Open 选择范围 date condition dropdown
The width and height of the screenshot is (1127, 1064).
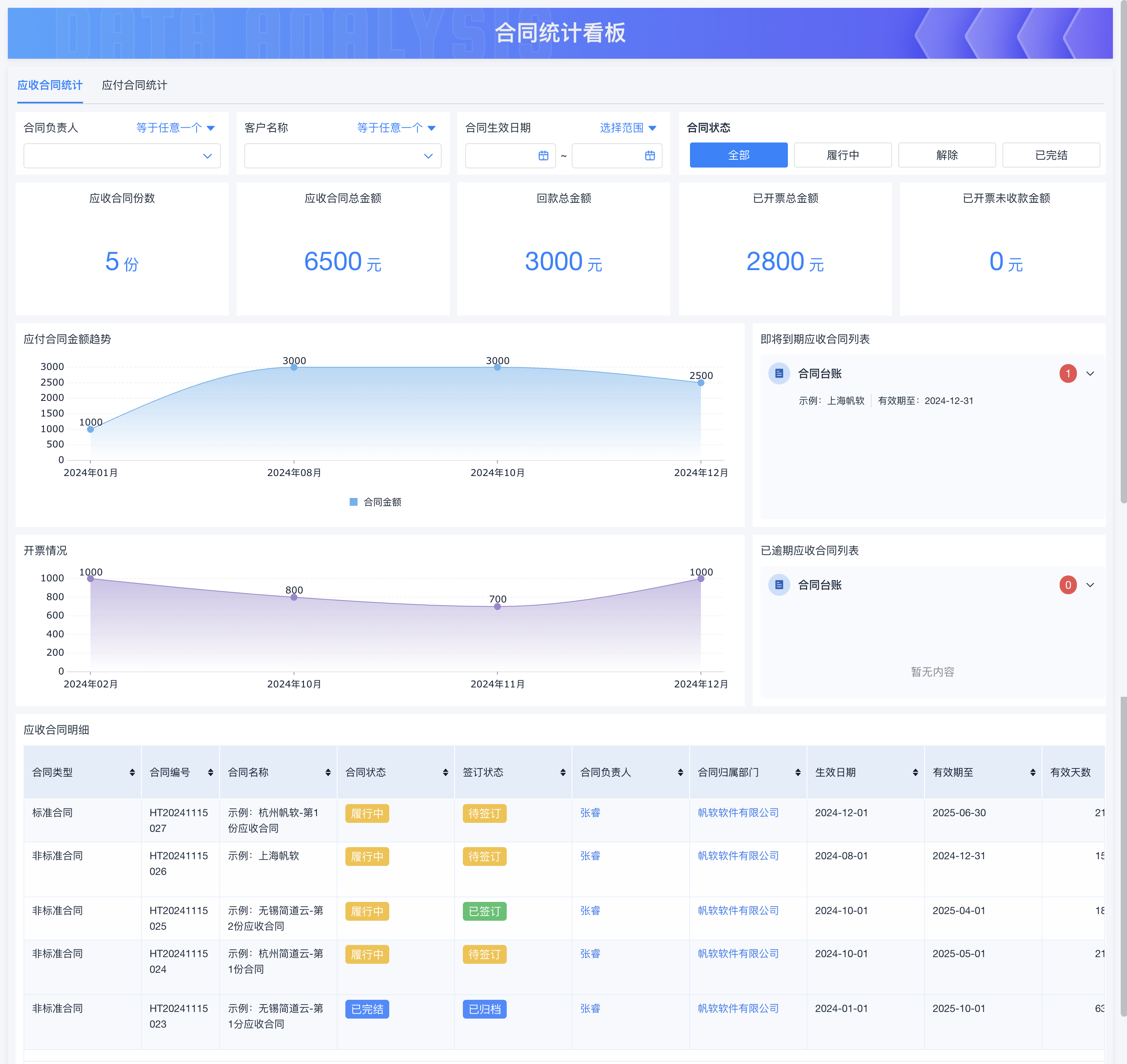tap(628, 128)
